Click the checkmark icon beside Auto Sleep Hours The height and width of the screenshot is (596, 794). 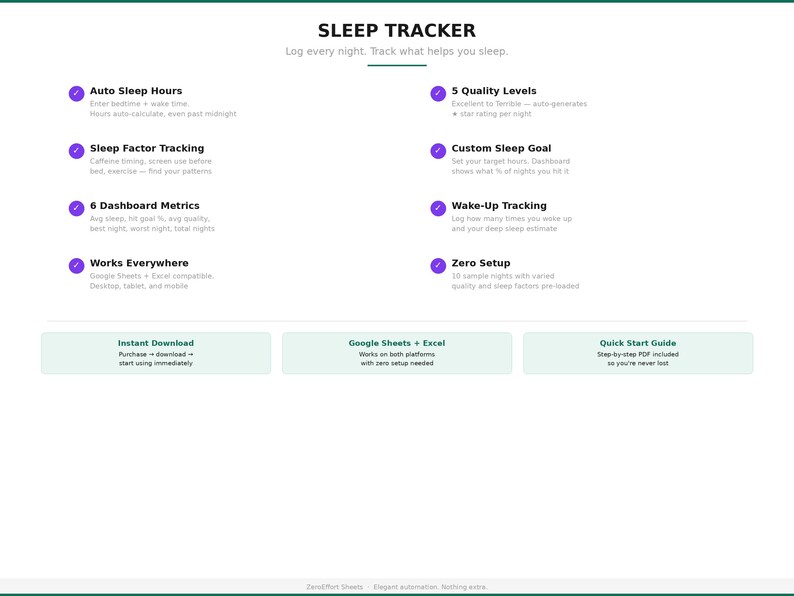pos(76,94)
